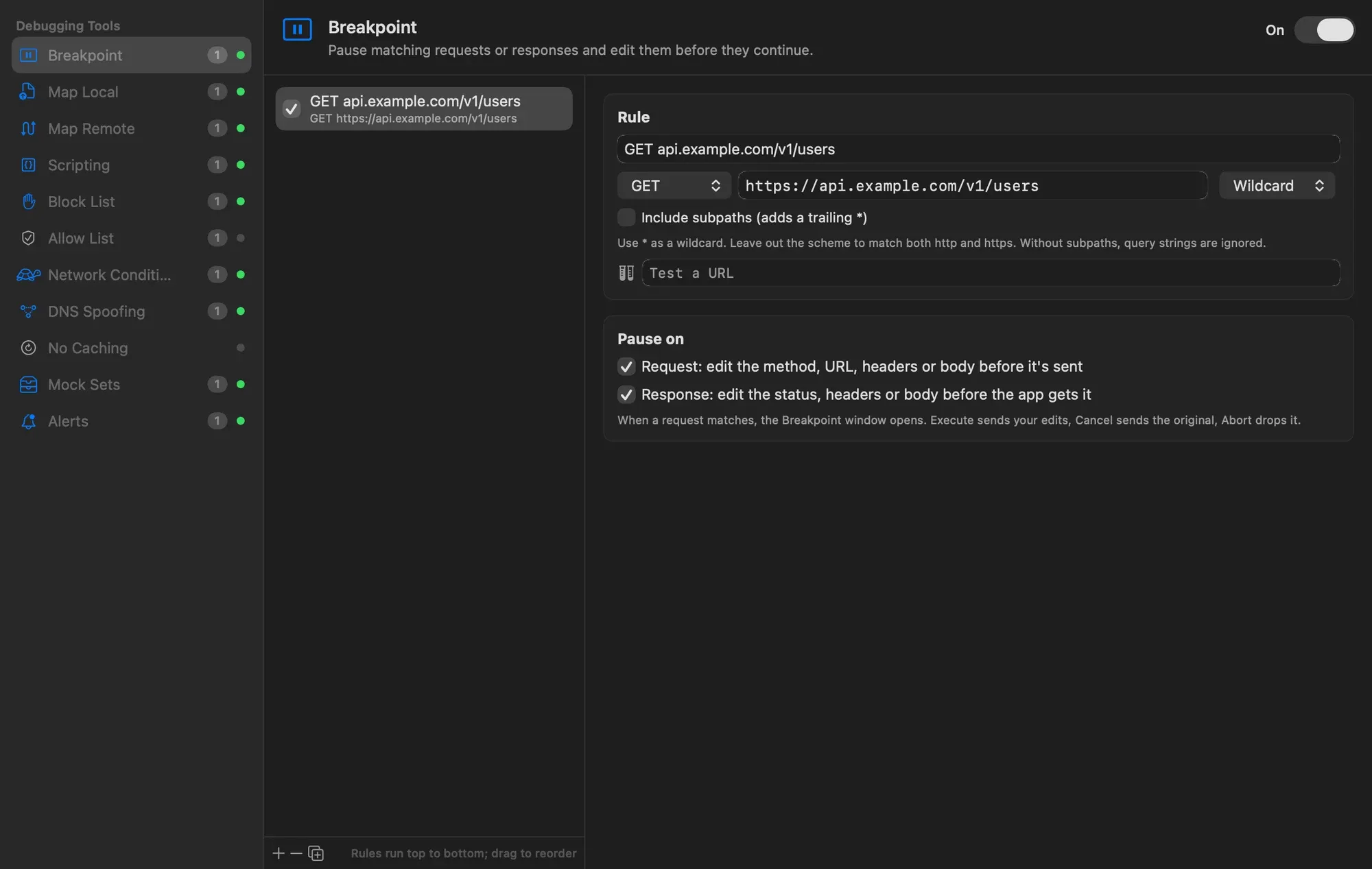The image size is (1372, 869).
Task: Open DNS Spoofing tool
Action: pos(131,311)
